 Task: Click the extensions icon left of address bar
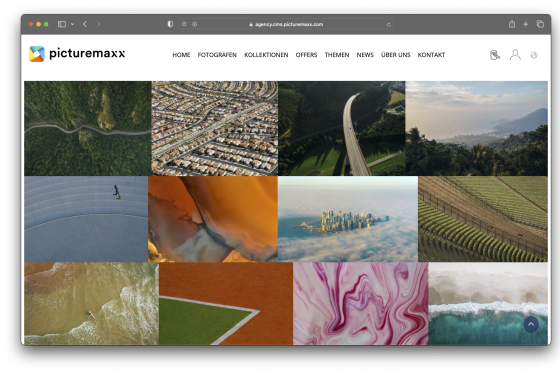pos(184,24)
